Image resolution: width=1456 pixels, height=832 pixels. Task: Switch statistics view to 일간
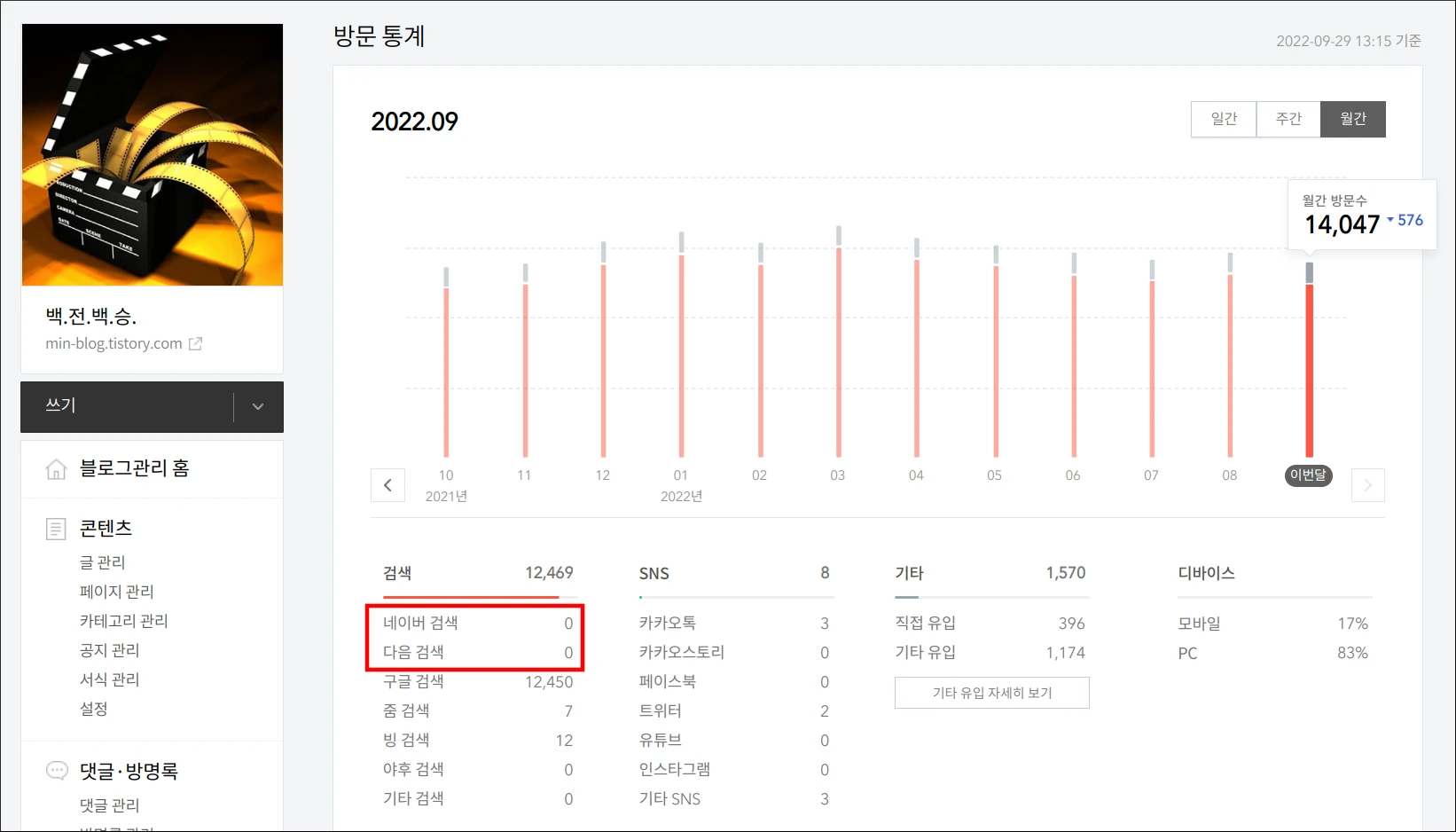1223,119
